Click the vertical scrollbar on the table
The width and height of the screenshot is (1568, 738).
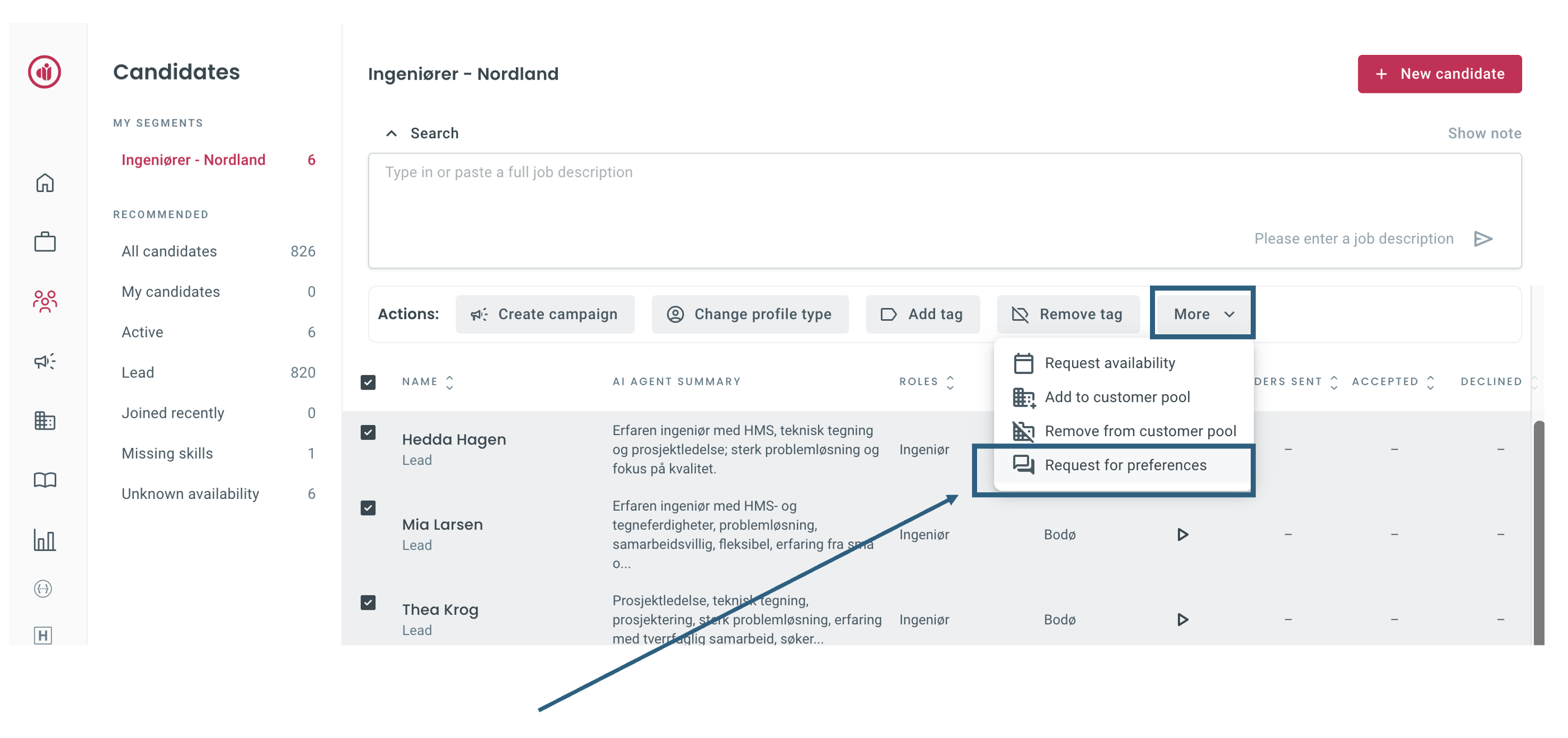point(1538,530)
